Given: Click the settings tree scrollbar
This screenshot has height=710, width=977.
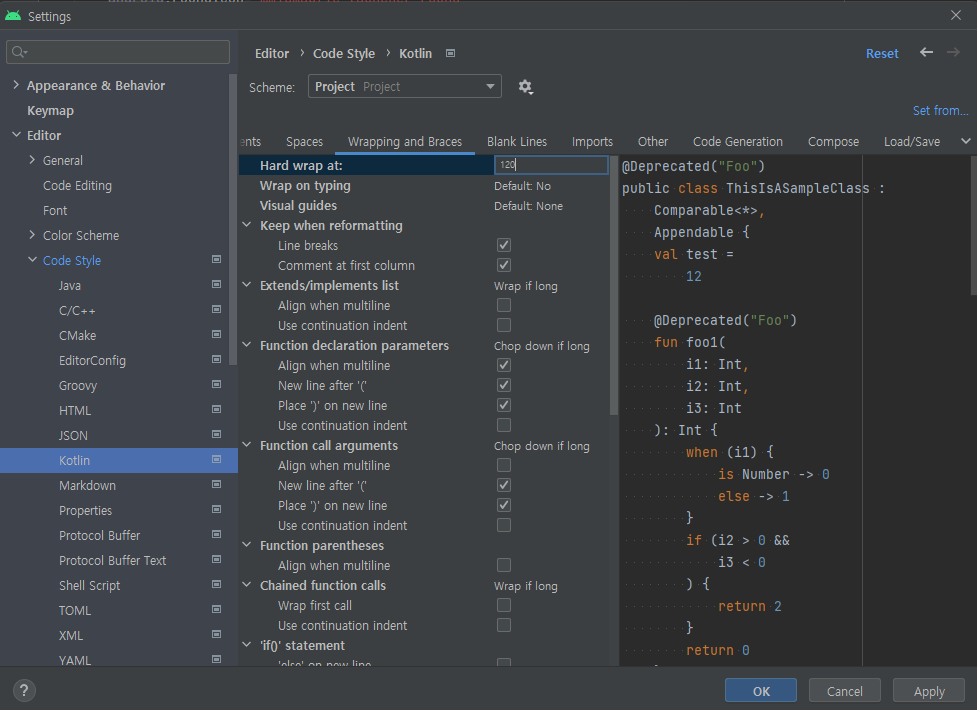Looking at the screenshot, I should [x=233, y=219].
